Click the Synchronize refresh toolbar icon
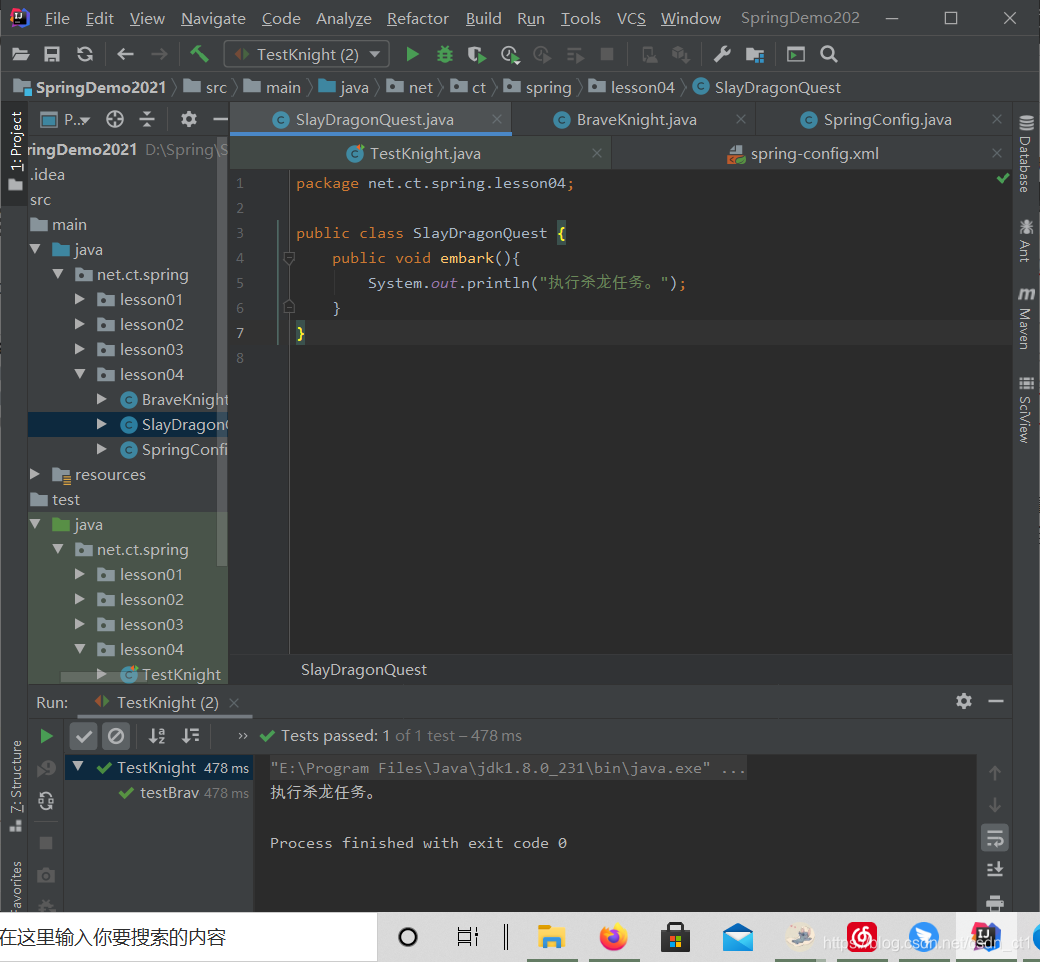The image size is (1040, 962). 85,54
